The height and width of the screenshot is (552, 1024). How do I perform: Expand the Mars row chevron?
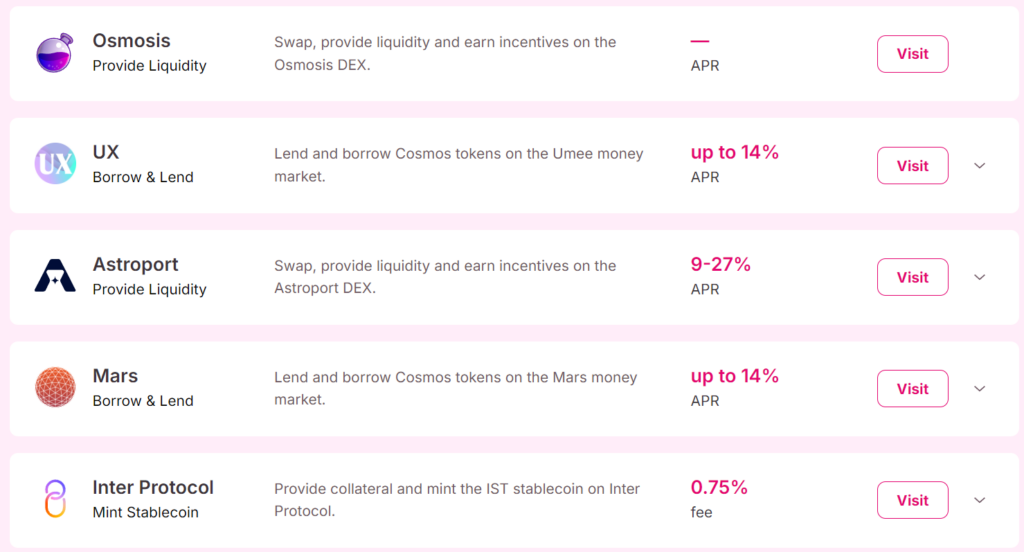pos(980,389)
